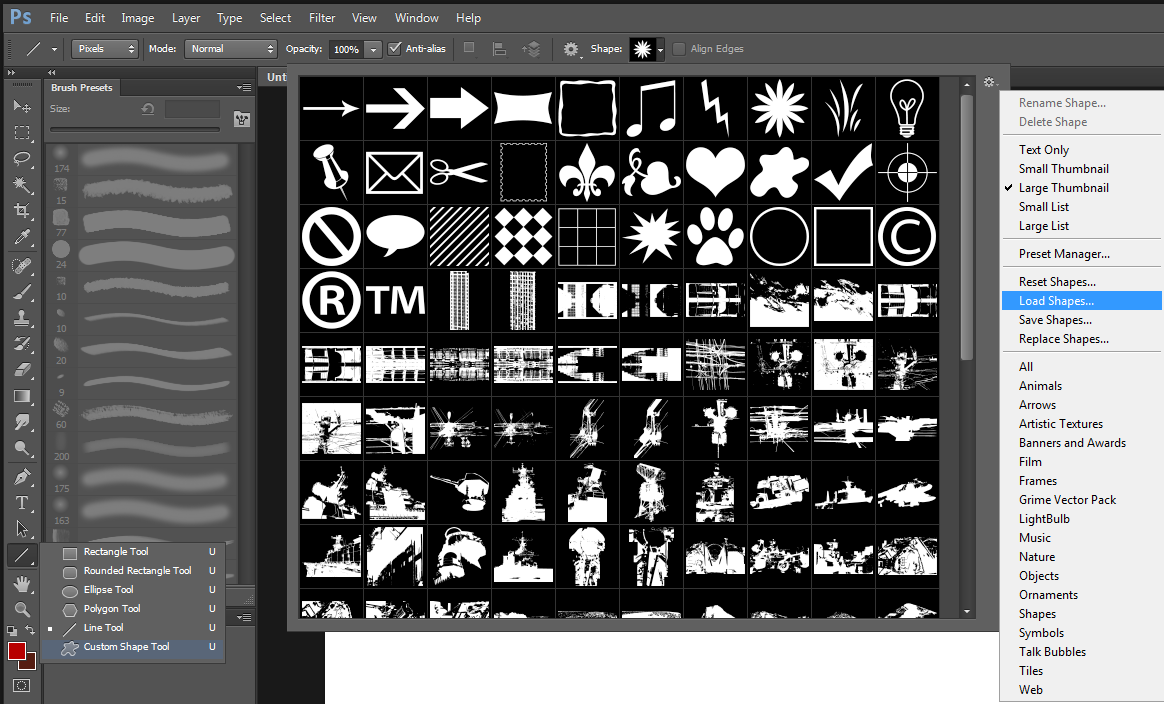The image size is (1164, 704).
Task: Check the Small Thumbnail display option
Action: pos(1063,168)
